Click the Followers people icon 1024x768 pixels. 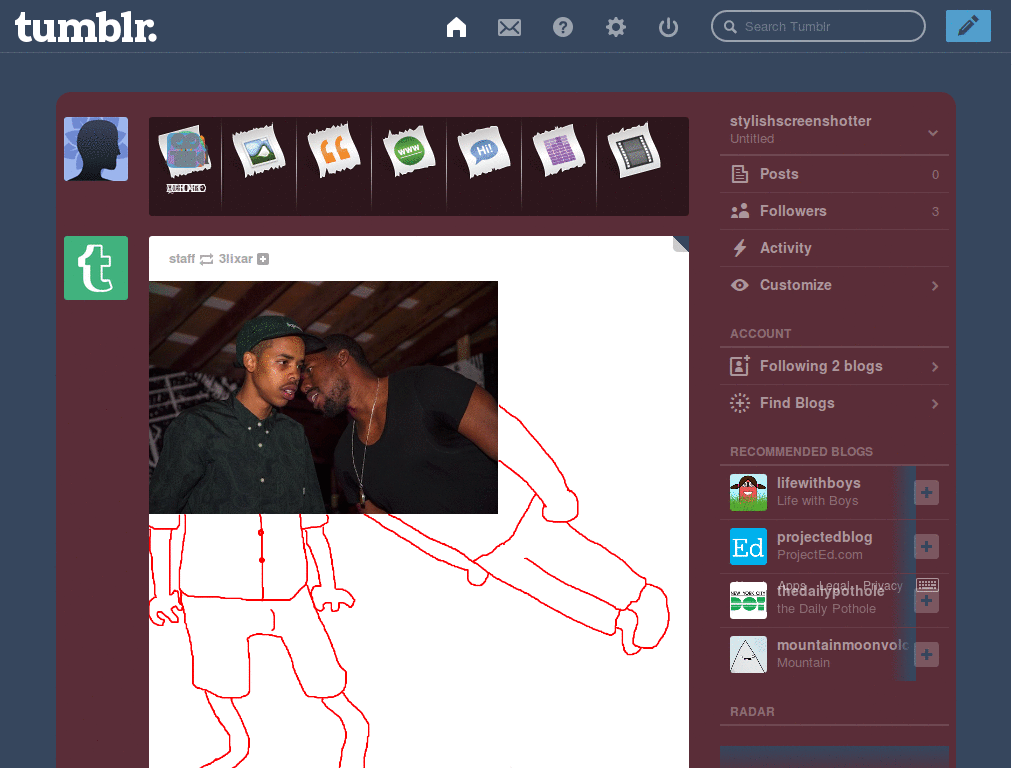(x=739, y=211)
